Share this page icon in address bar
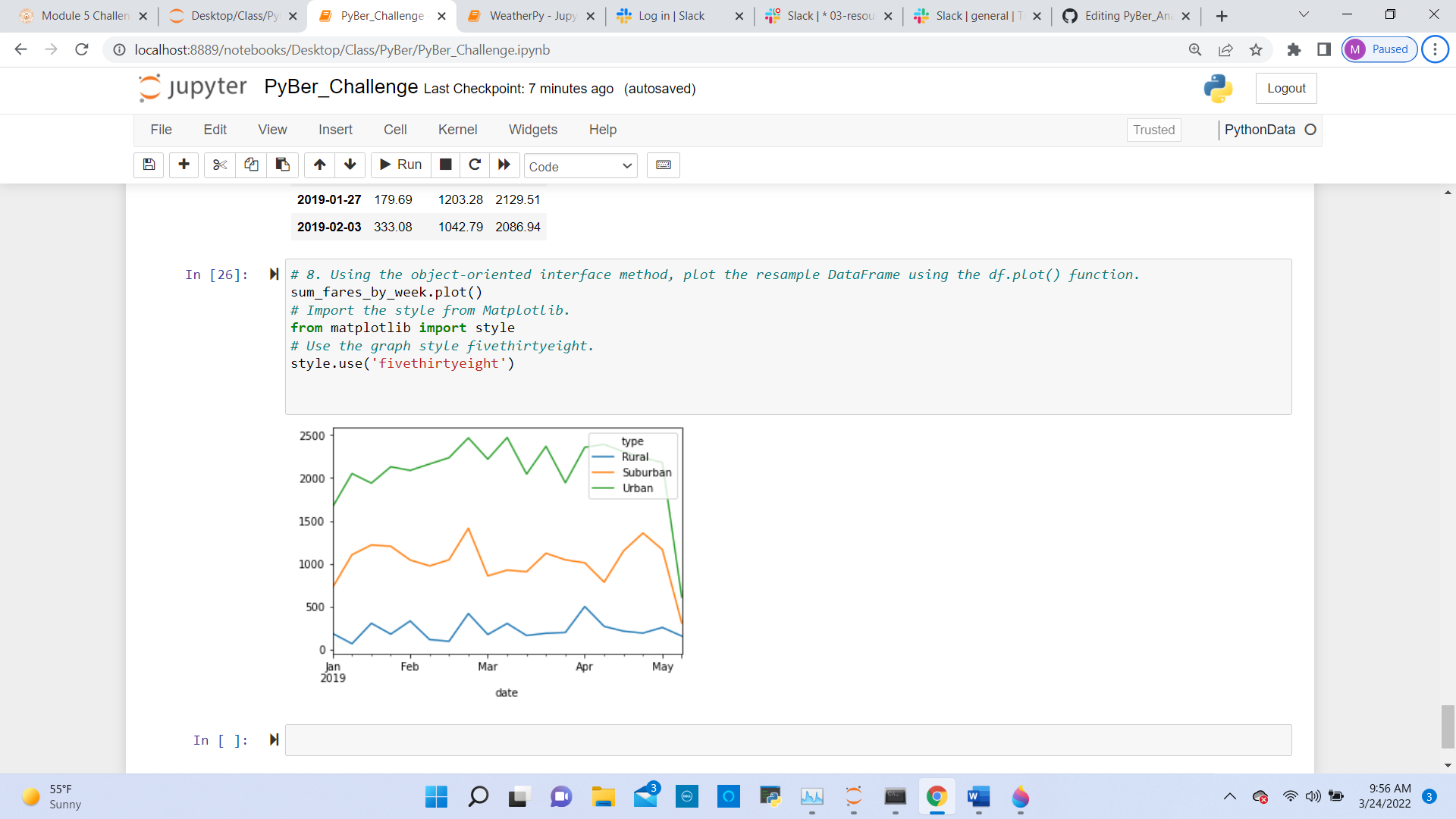1456x819 pixels. [1225, 49]
